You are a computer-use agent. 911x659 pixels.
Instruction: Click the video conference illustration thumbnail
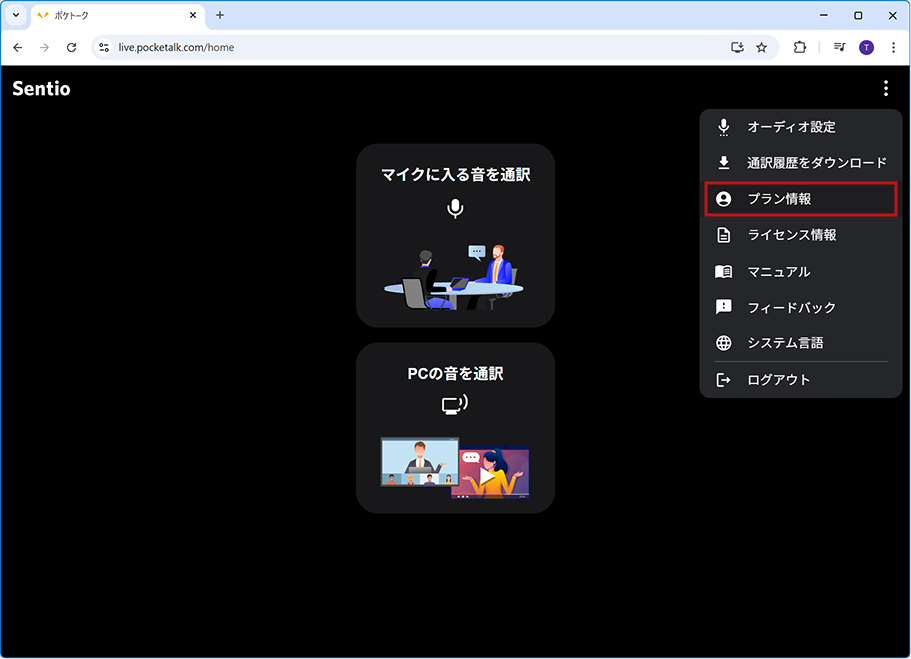(x=419, y=461)
